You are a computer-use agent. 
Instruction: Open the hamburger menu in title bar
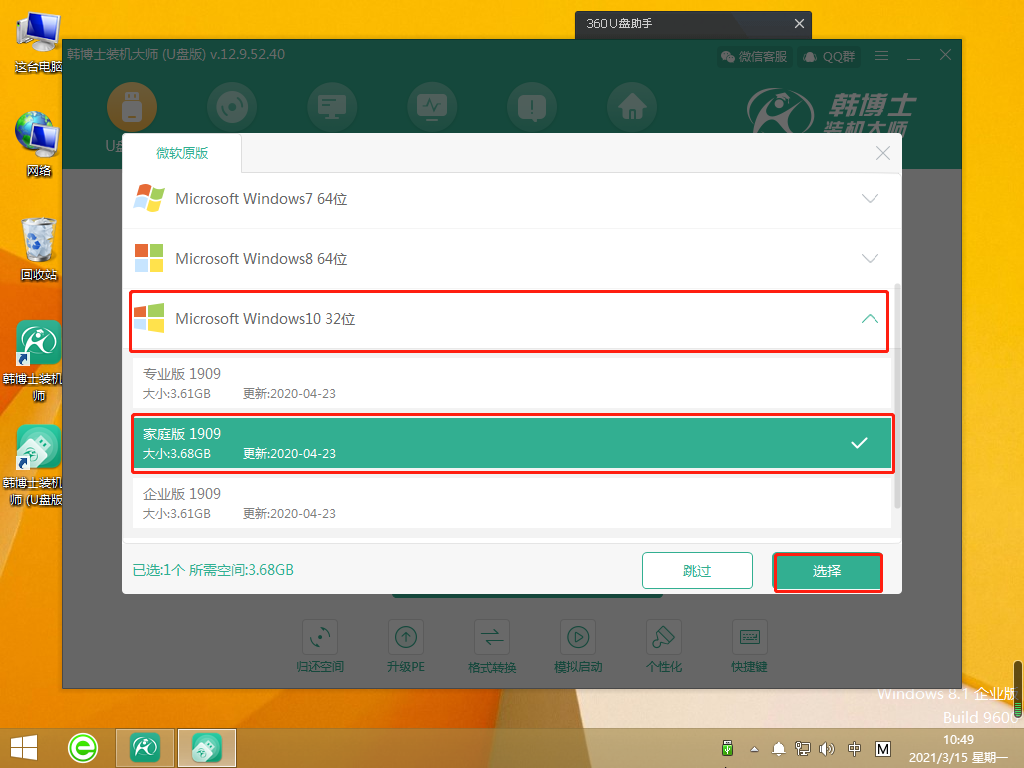(x=881, y=56)
